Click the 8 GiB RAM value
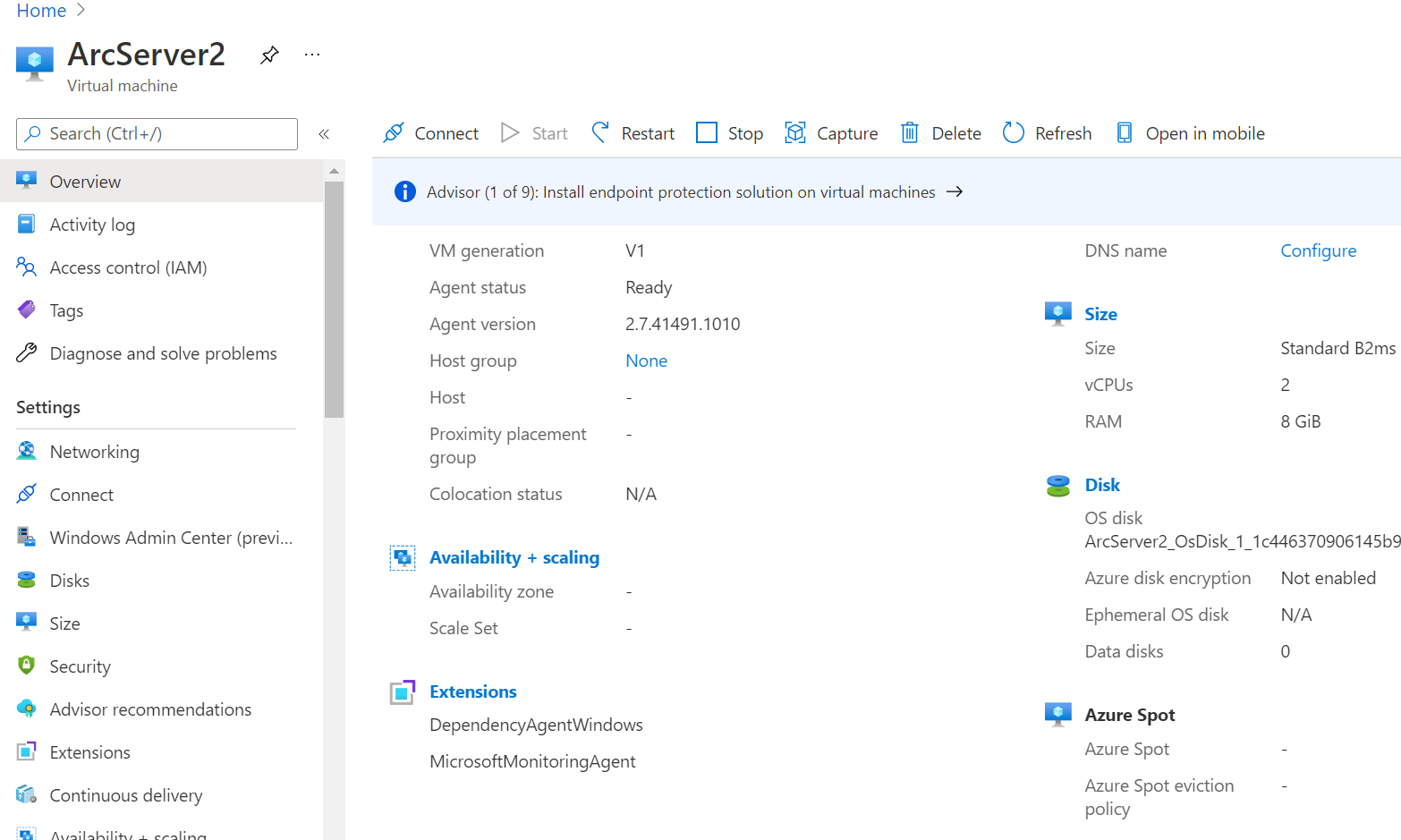 (1300, 421)
